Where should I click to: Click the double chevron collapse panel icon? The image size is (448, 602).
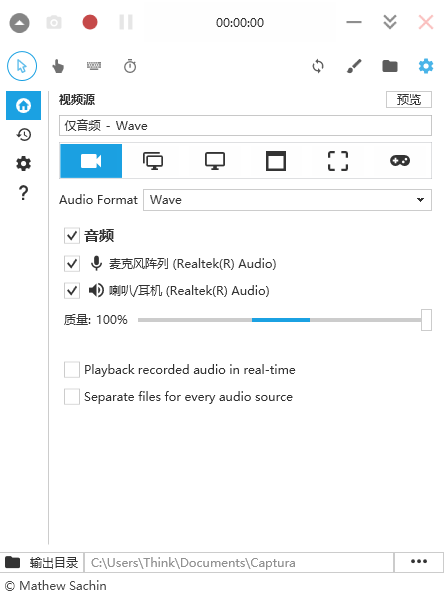(x=390, y=22)
